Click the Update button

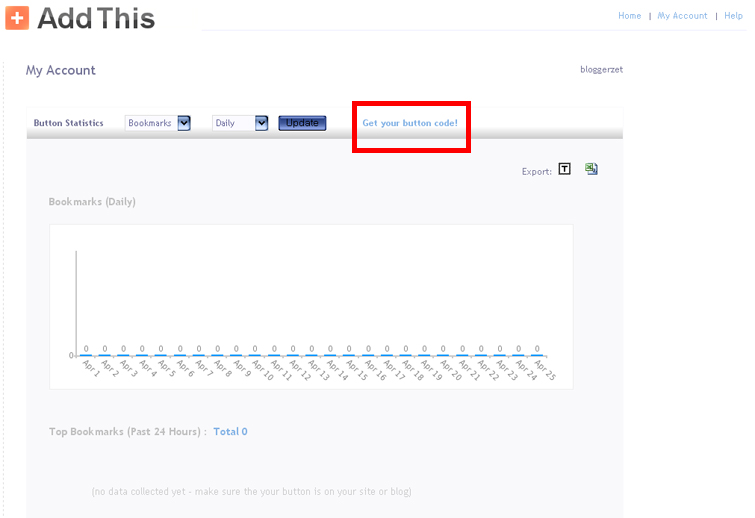[x=302, y=123]
